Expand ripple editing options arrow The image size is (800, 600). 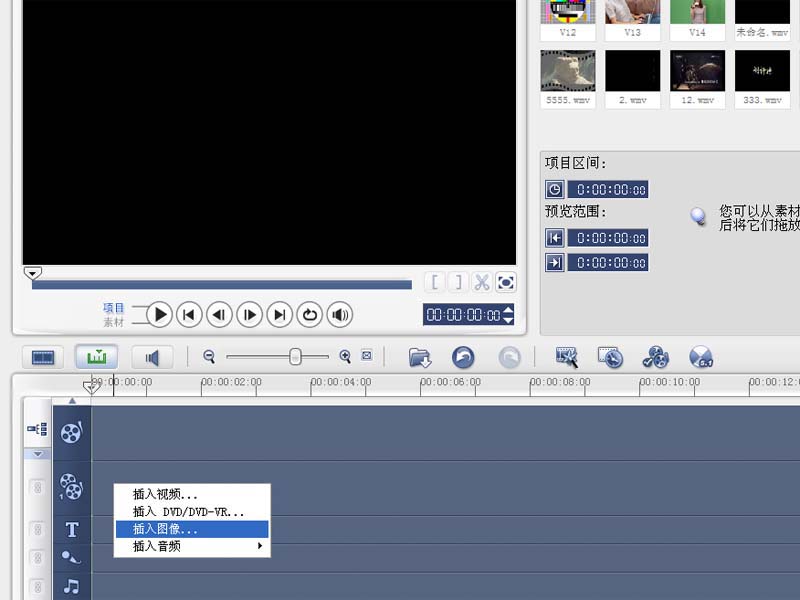point(38,454)
